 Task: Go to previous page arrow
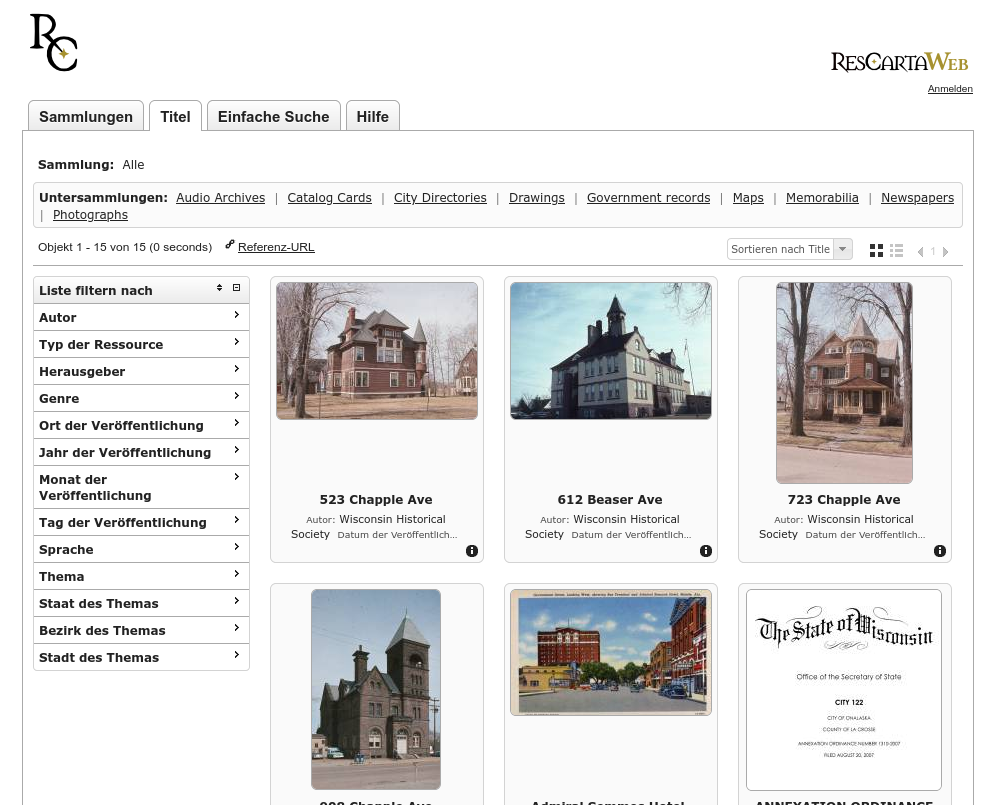[920, 251]
